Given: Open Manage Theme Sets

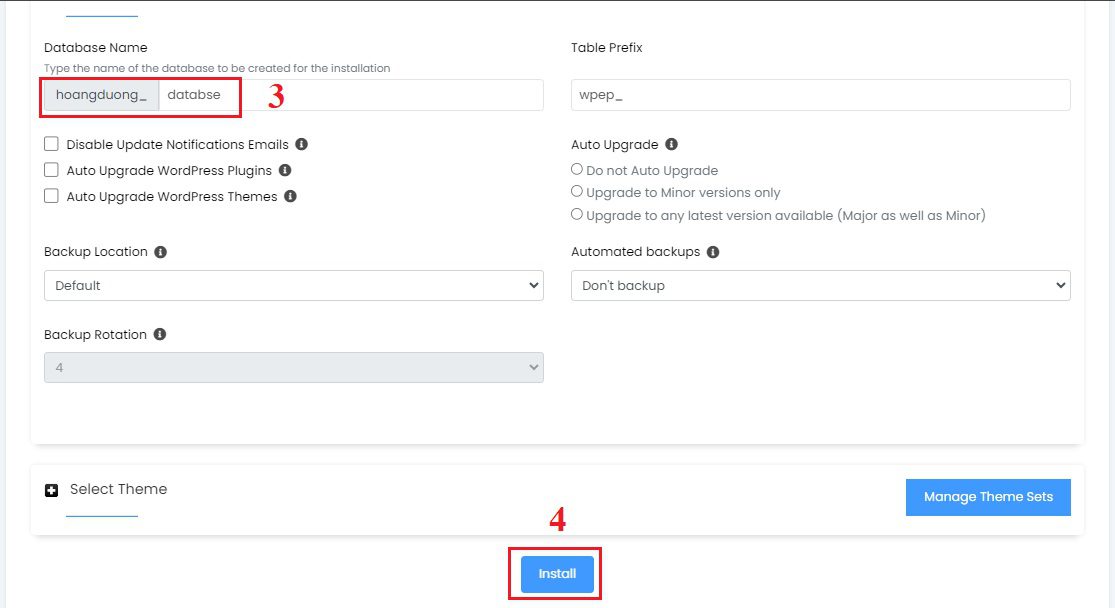Looking at the screenshot, I should (988, 497).
